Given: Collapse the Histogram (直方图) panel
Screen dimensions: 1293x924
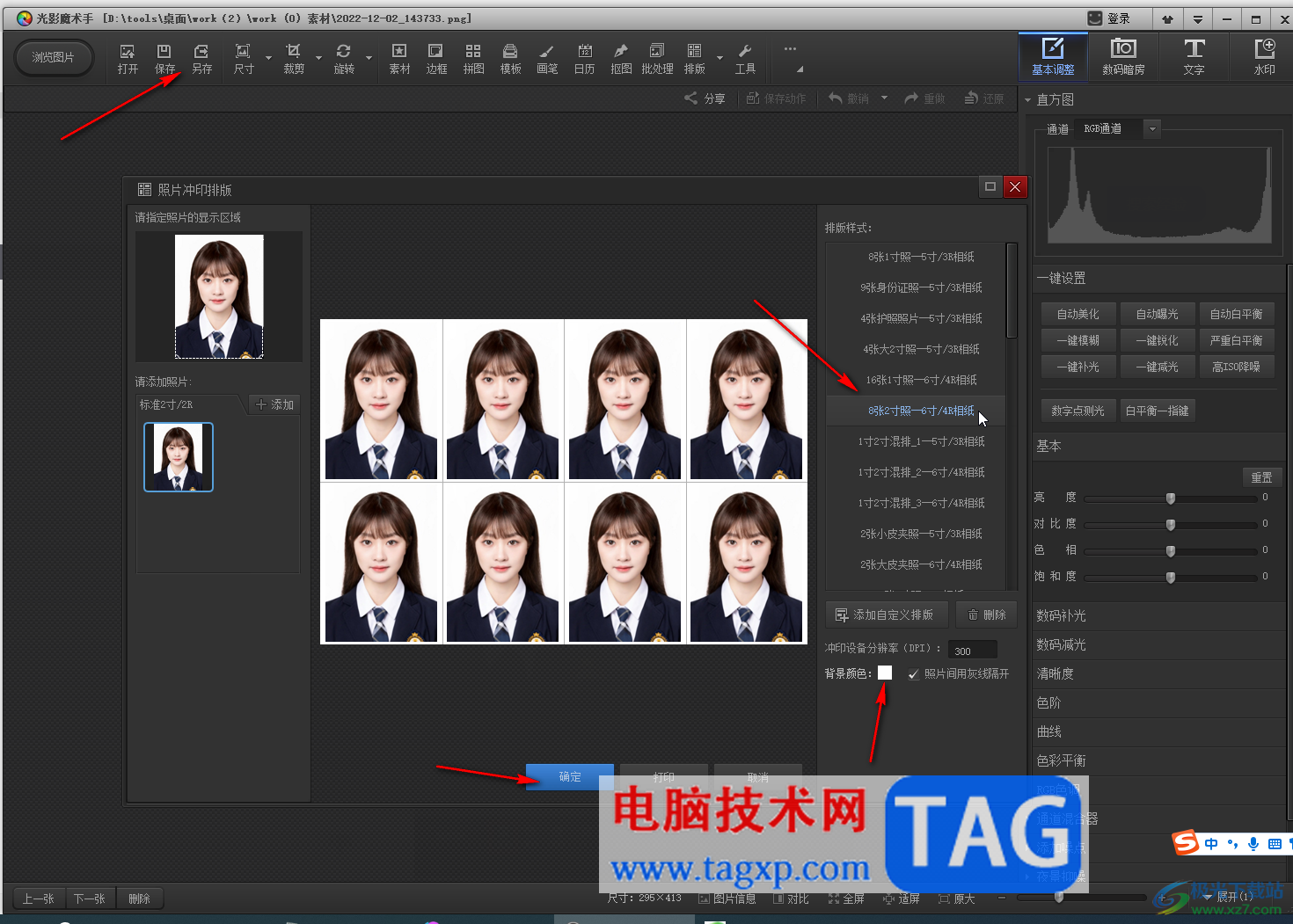Looking at the screenshot, I should (1027, 100).
